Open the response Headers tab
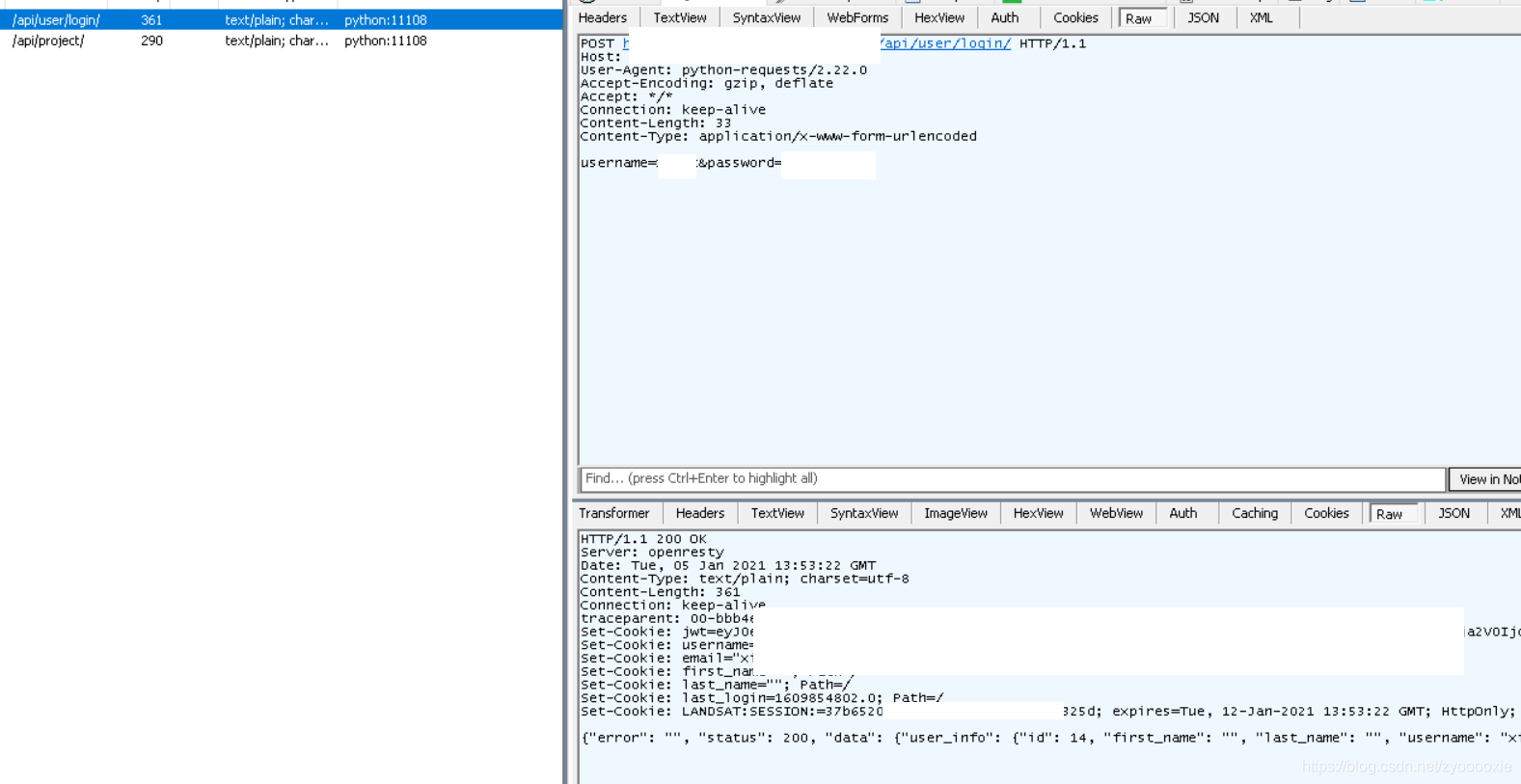Viewport: 1521px width, 784px height. pos(699,513)
